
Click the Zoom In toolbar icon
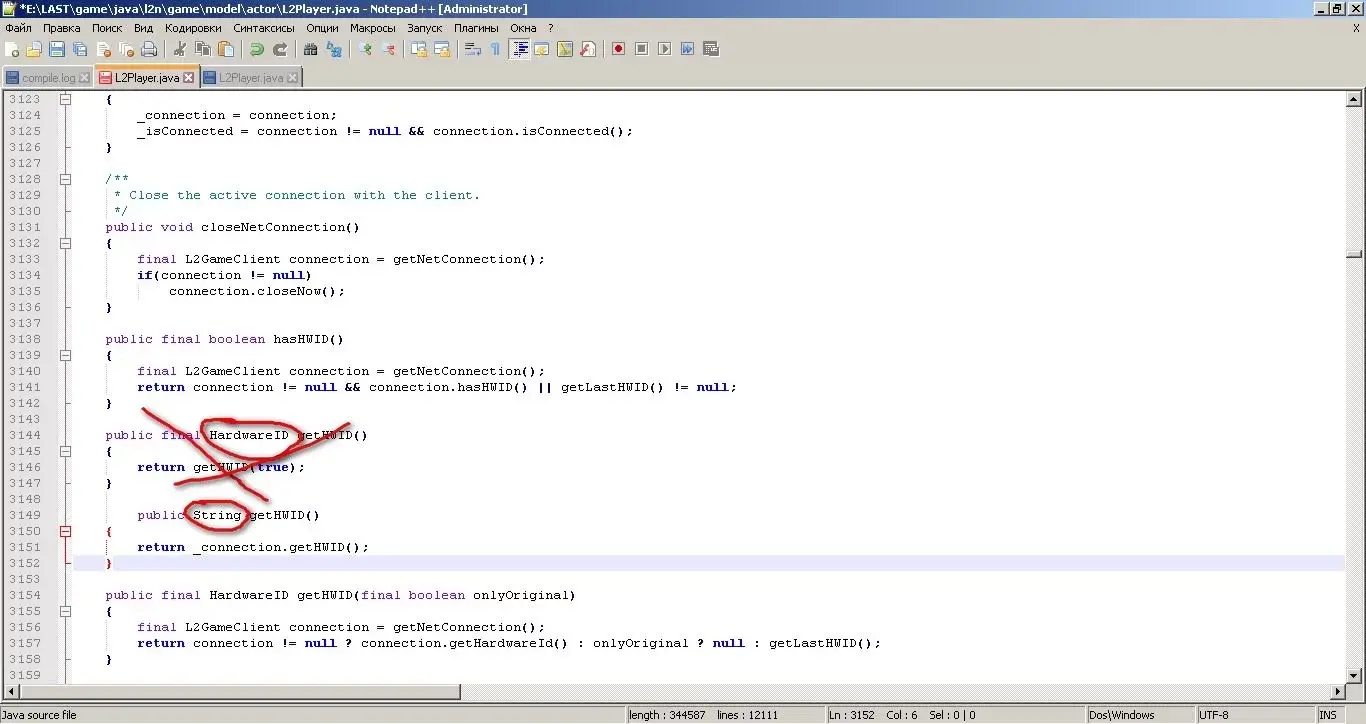(365, 49)
